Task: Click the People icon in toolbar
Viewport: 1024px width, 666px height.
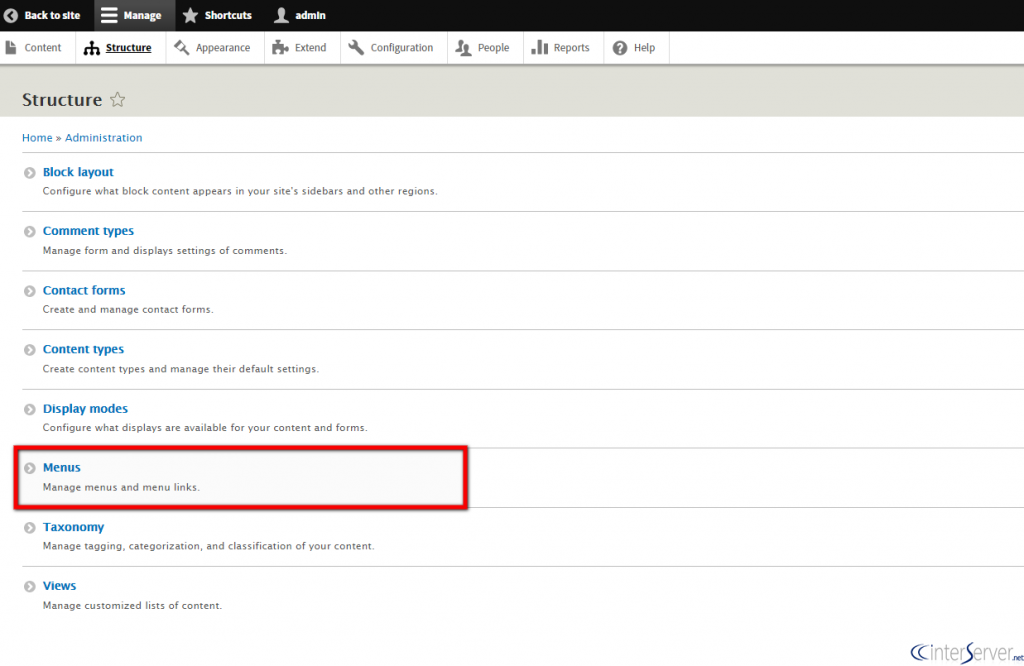Action: (463, 48)
